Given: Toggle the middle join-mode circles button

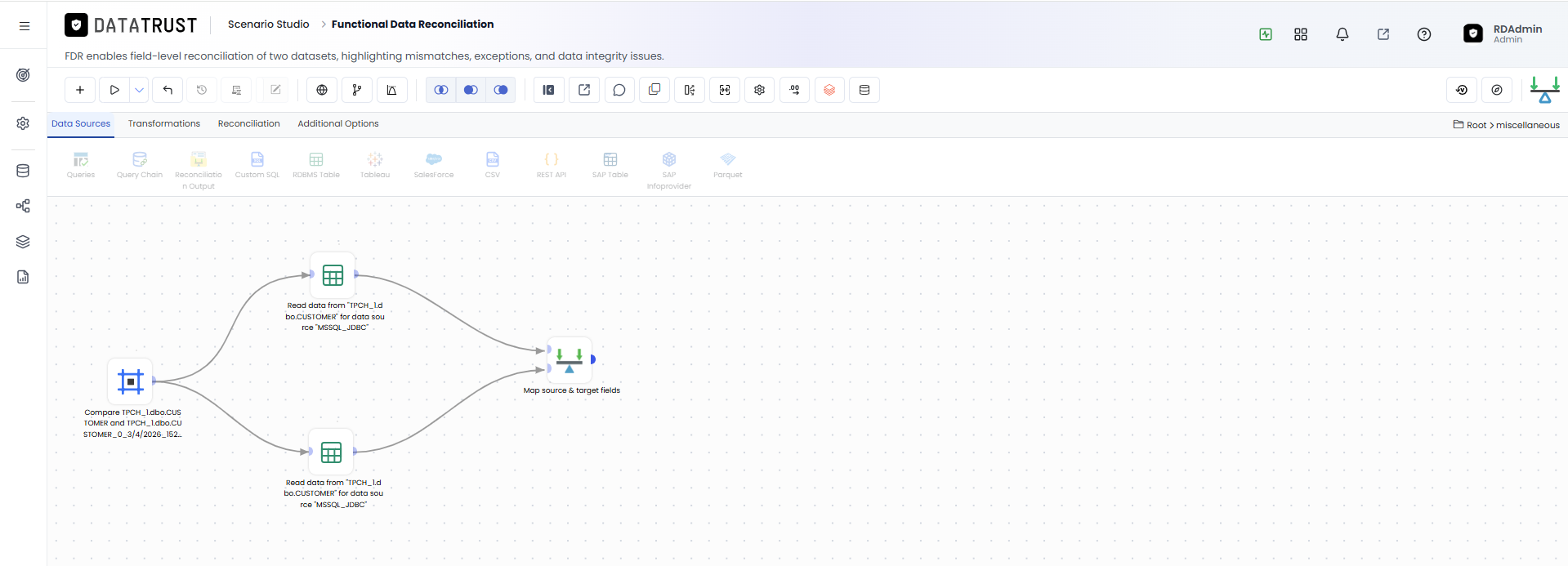Looking at the screenshot, I should [x=471, y=90].
